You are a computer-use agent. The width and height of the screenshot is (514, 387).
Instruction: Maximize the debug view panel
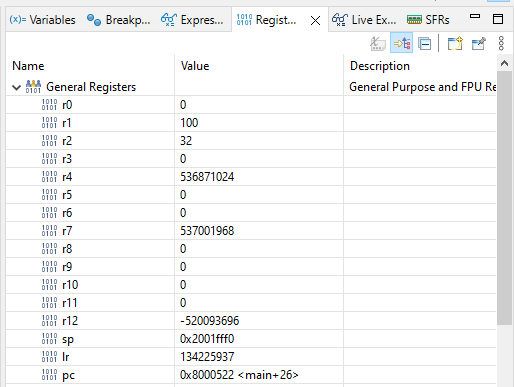pos(498,19)
